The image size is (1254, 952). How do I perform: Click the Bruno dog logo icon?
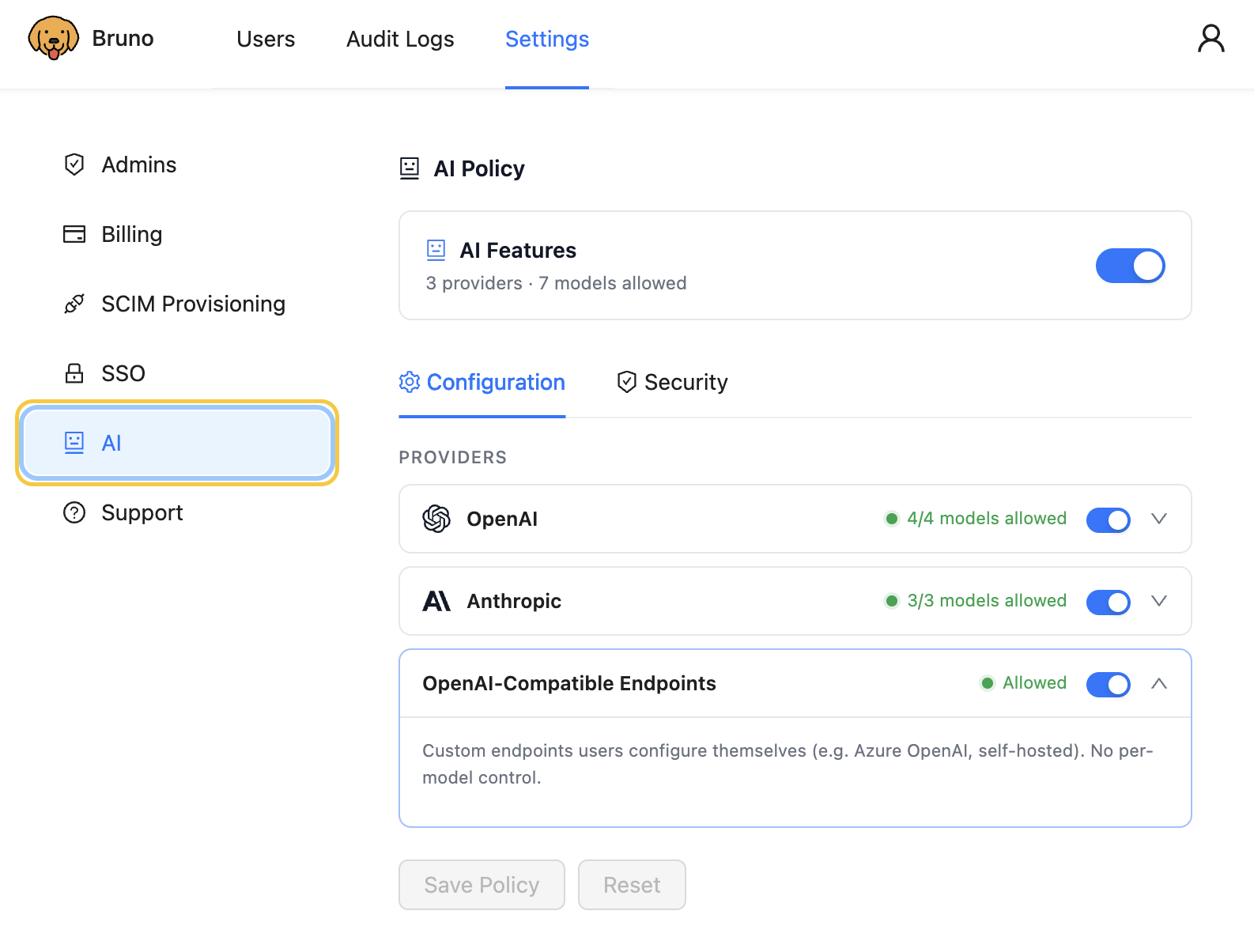coord(54,38)
